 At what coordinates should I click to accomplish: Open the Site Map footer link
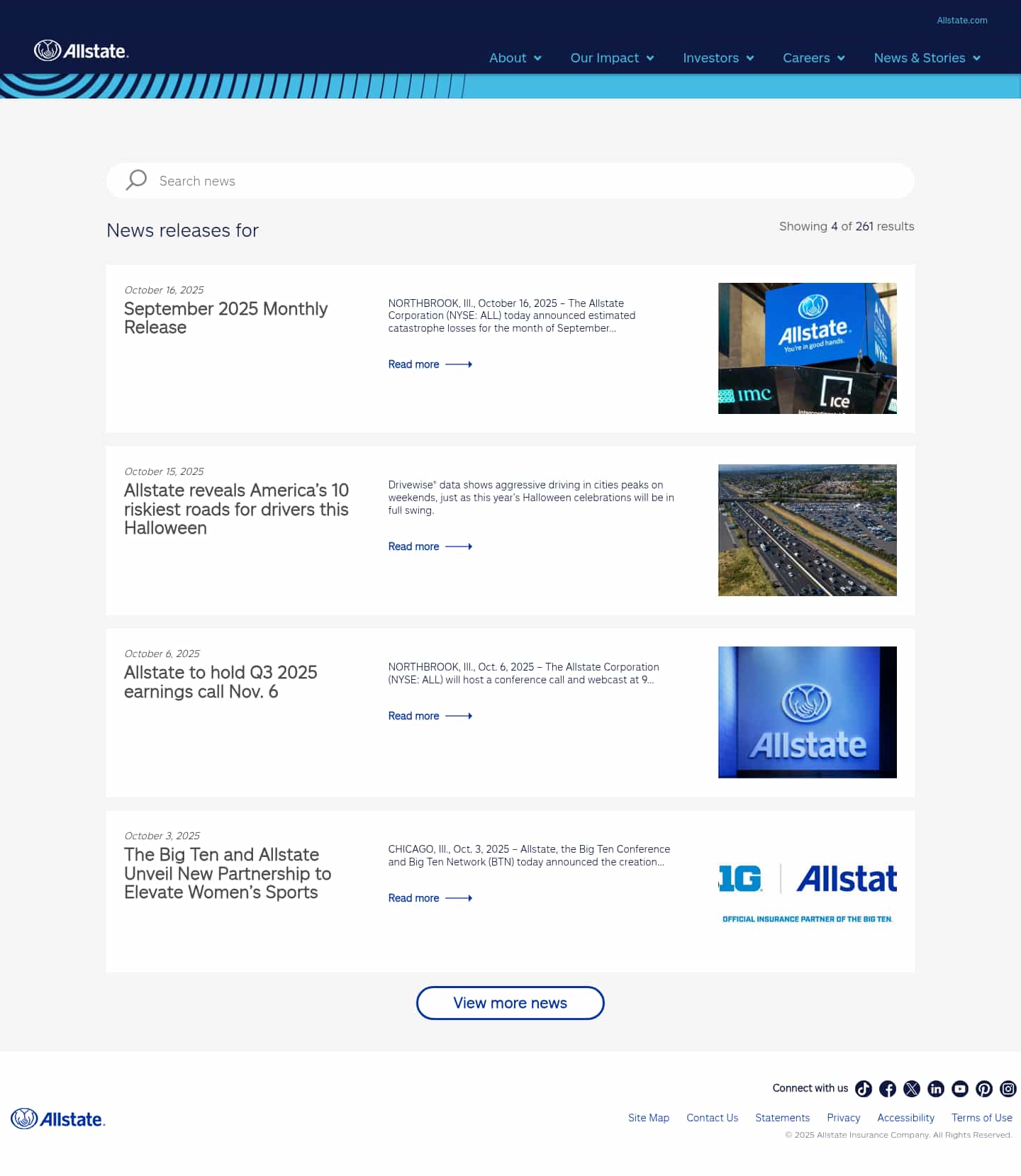click(x=649, y=1118)
